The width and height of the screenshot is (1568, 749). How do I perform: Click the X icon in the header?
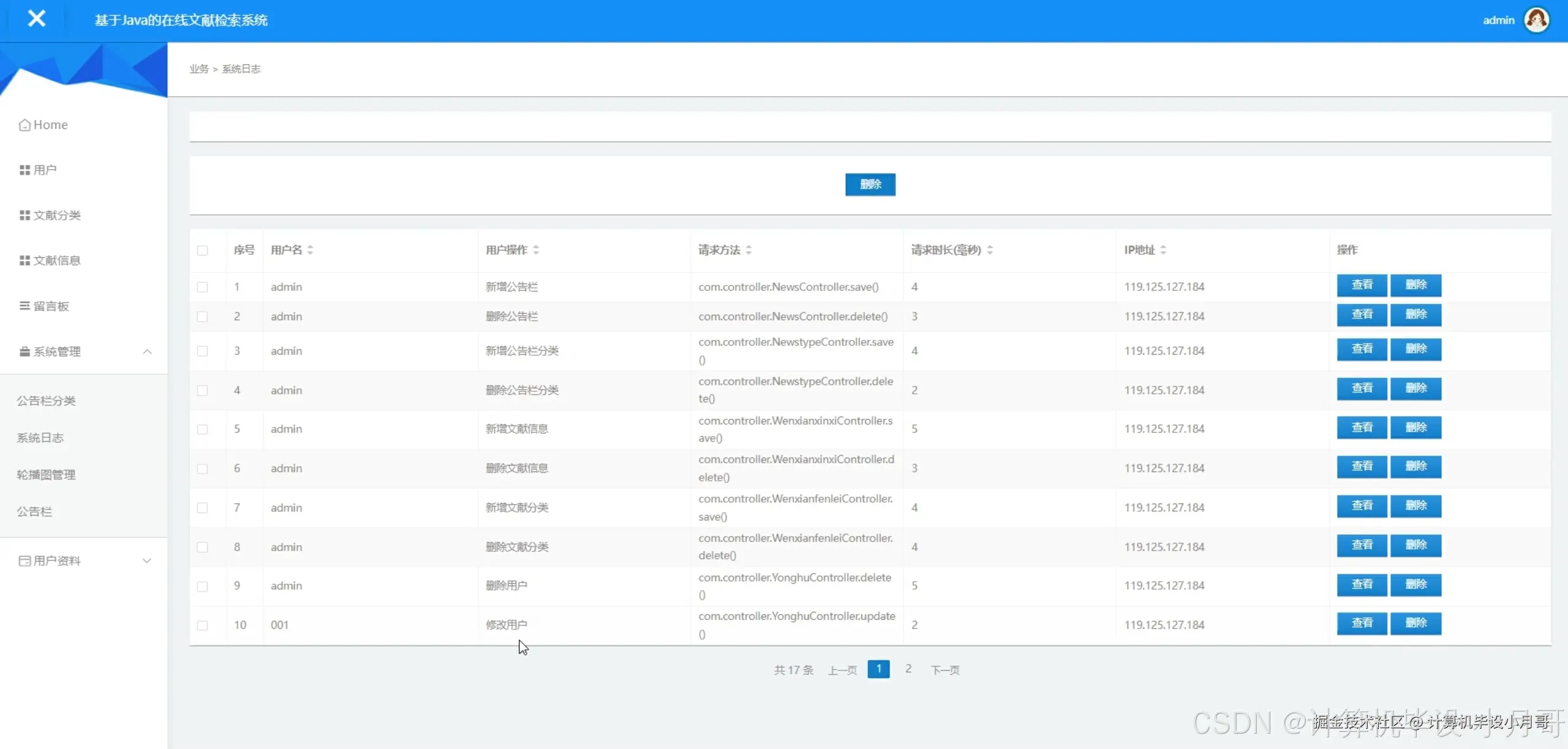tap(37, 19)
